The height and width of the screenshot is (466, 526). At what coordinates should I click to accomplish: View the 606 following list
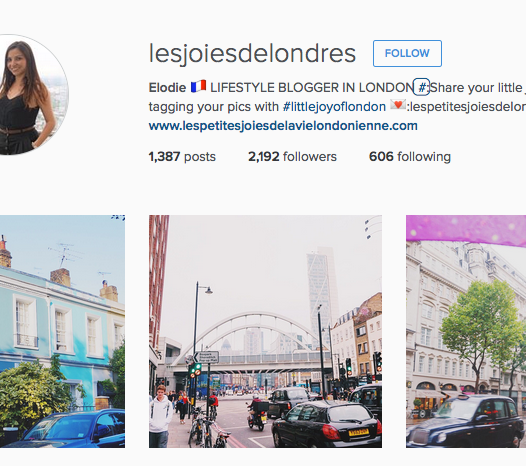pyautogui.click(x=410, y=157)
